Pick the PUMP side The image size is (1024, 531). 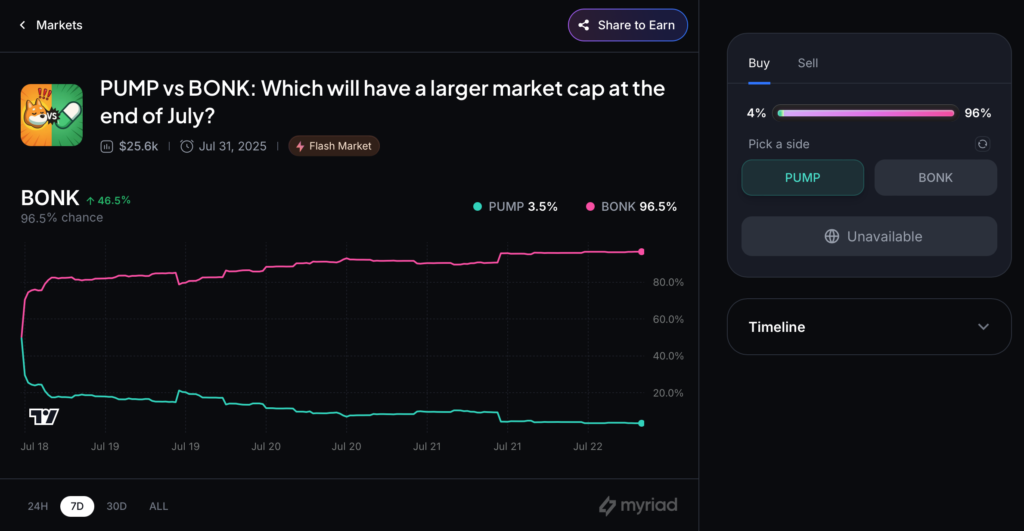(x=802, y=178)
